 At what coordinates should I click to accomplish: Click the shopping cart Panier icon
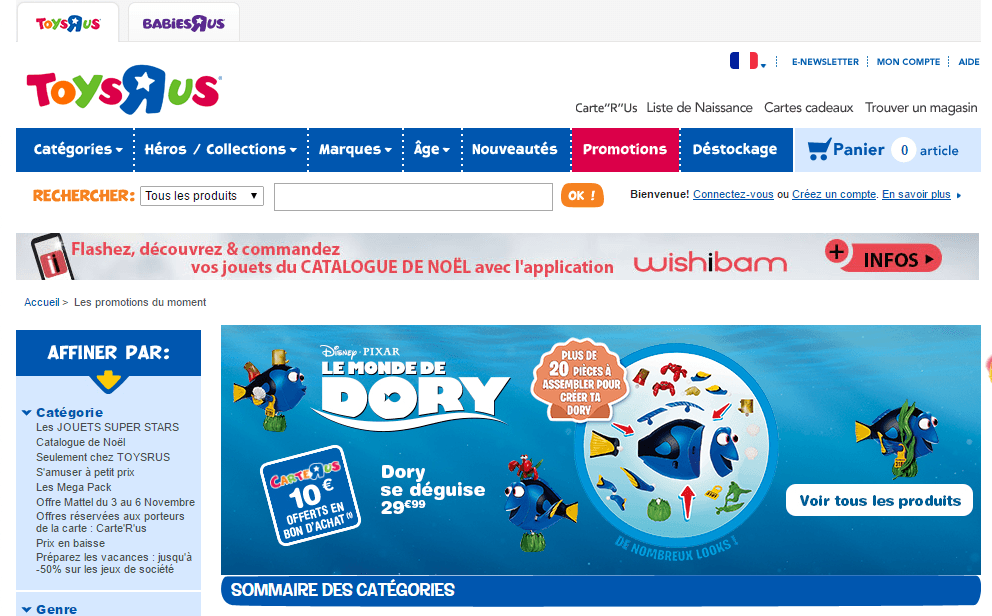(819, 149)
